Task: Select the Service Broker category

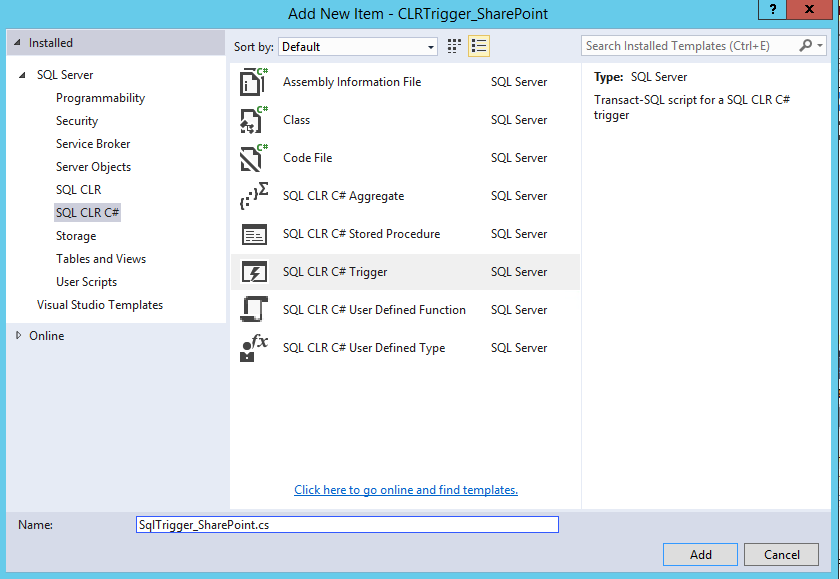Action: click(x=93, y=144)
